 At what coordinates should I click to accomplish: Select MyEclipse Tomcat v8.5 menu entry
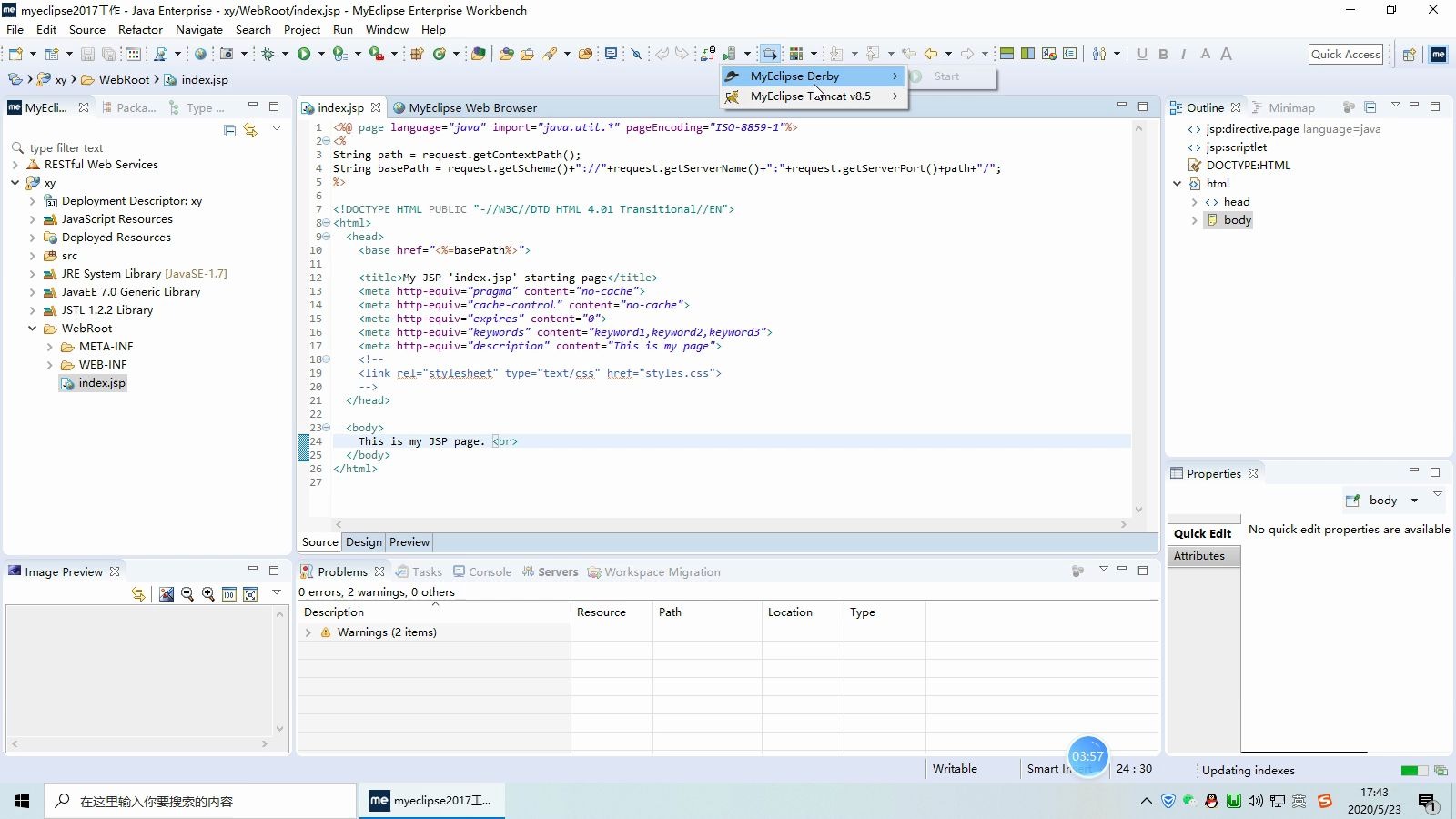(x=814, y=96)
